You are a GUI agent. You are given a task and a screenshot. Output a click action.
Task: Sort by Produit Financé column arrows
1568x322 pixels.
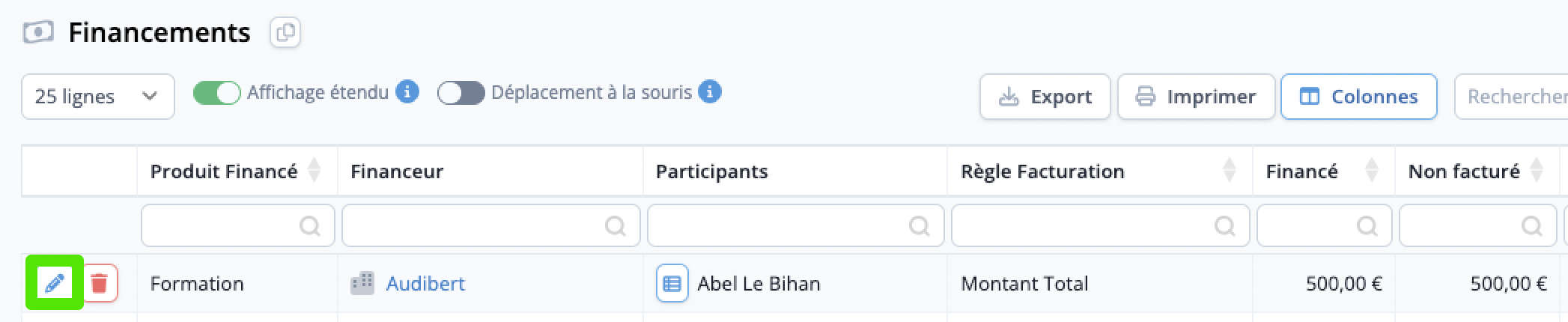pyautogui.click(x=314, y=171)
